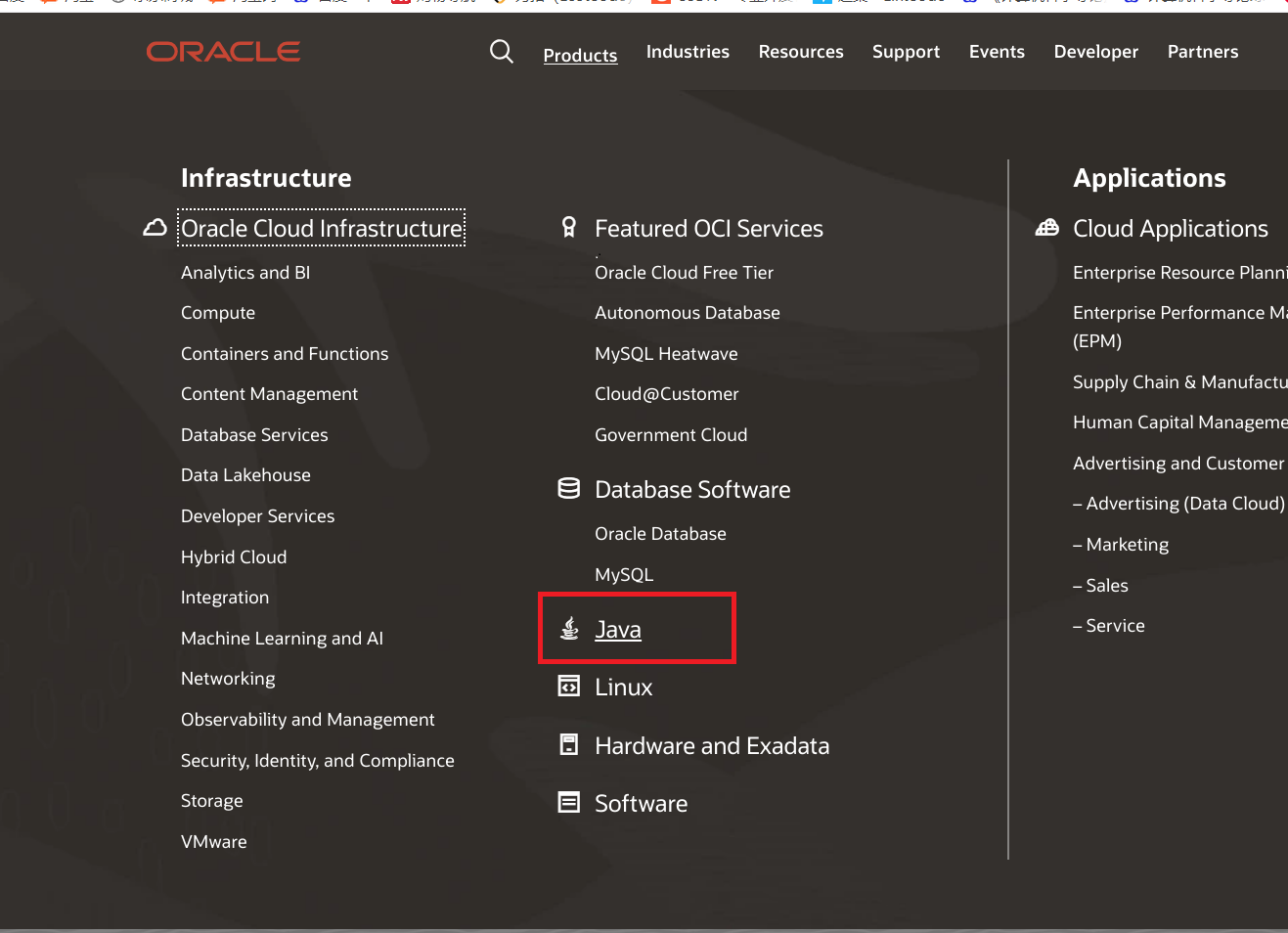The height and width of the screenshot is (933, 1288).
Task: Open the Products menu
Action: [x=580, y=55]
